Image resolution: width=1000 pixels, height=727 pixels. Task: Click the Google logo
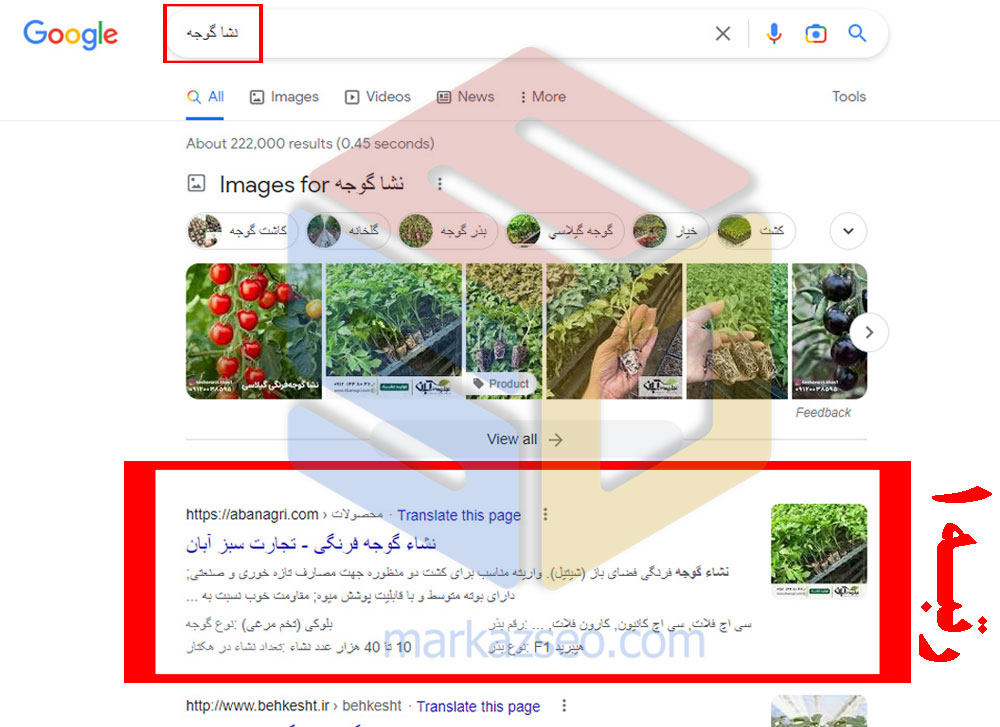(x=70, y=34)
